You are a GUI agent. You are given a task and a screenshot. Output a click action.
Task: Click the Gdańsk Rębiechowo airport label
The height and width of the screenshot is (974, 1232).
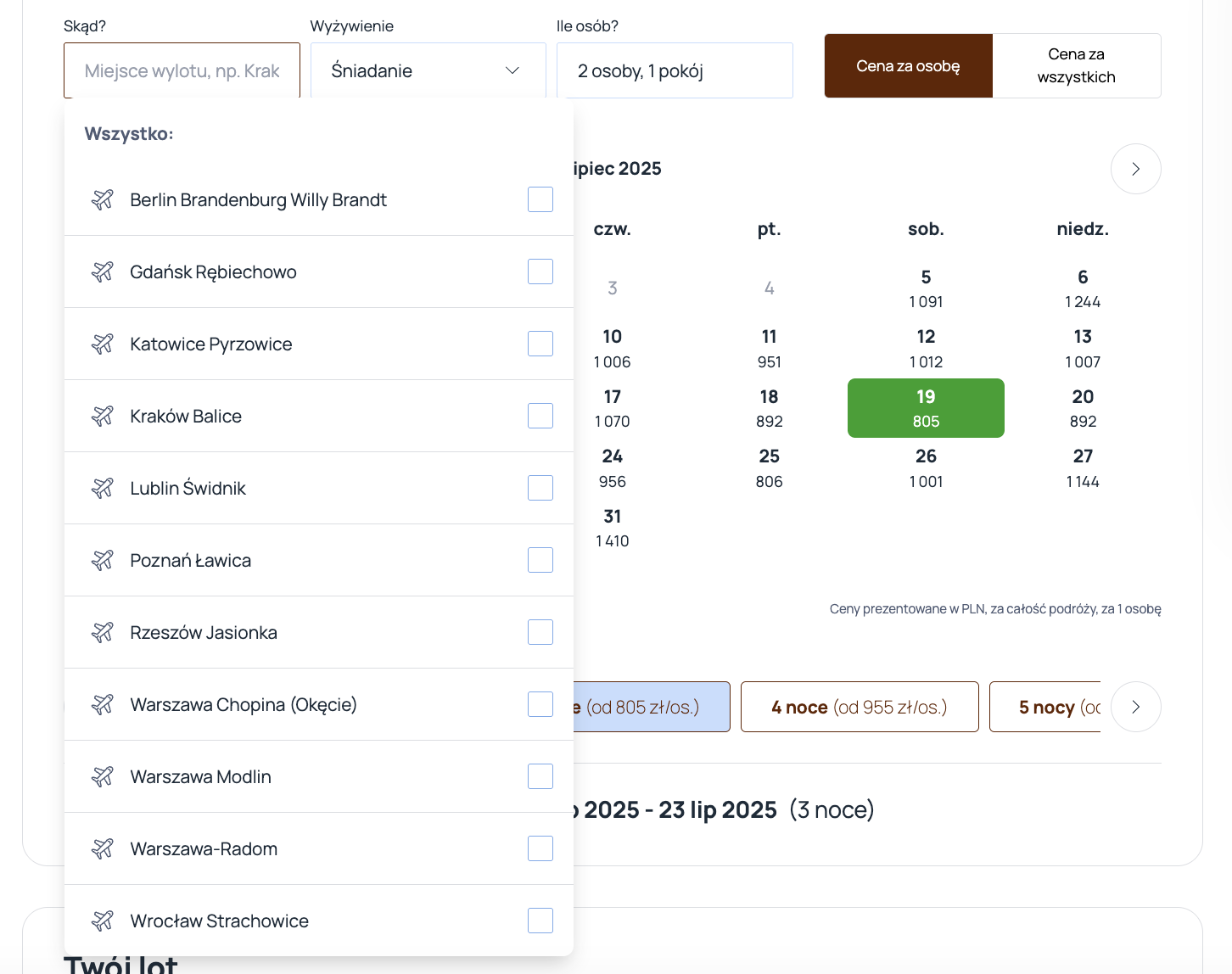pyautogui.click(x=213, y=271)
